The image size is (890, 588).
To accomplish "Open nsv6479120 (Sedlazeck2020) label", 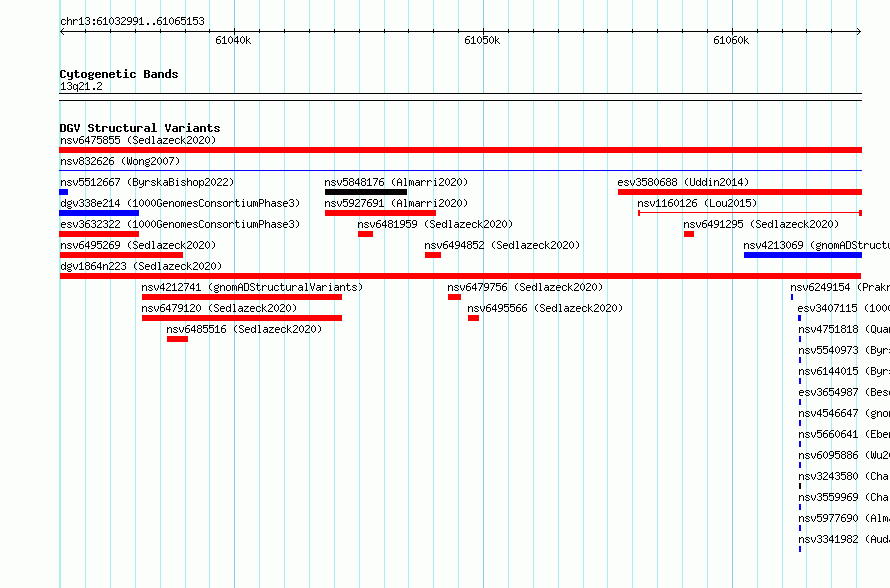I will coord(219,308).
